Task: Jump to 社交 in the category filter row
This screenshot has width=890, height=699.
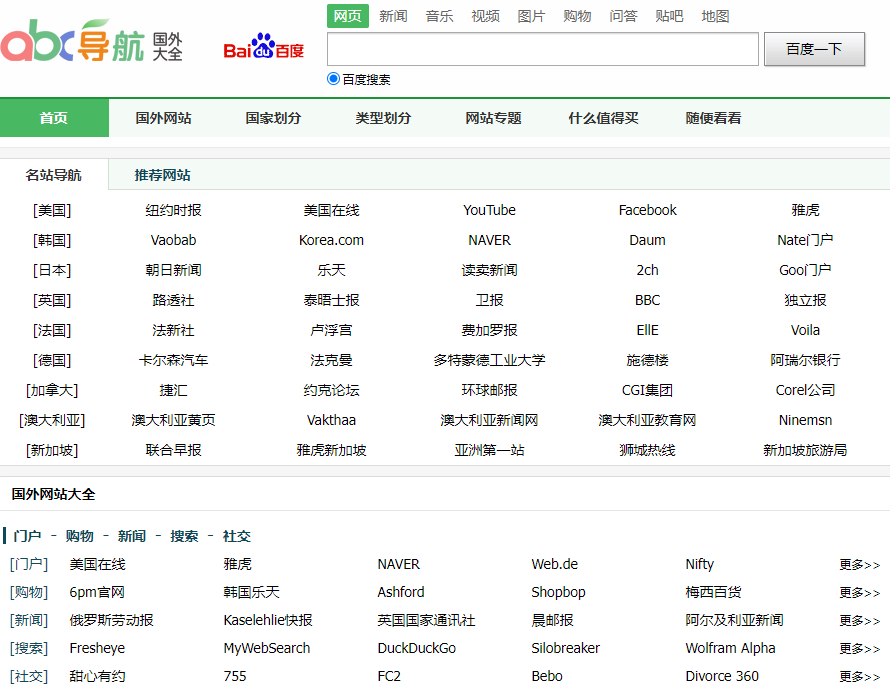Action: pyautogui.click(x=237, y=536)
